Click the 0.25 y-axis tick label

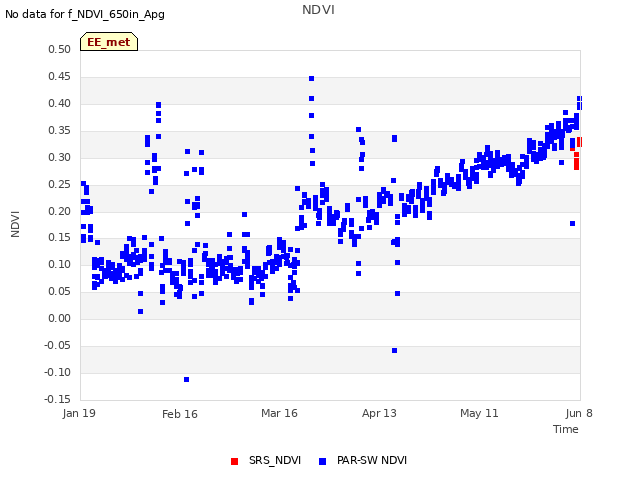59,184
